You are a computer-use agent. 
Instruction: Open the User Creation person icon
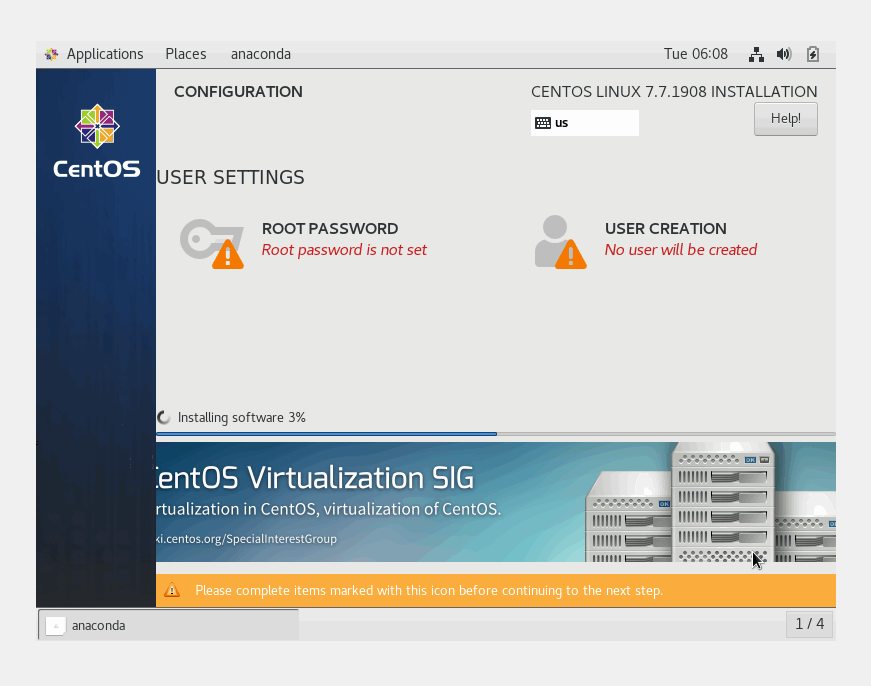[560, 242]
